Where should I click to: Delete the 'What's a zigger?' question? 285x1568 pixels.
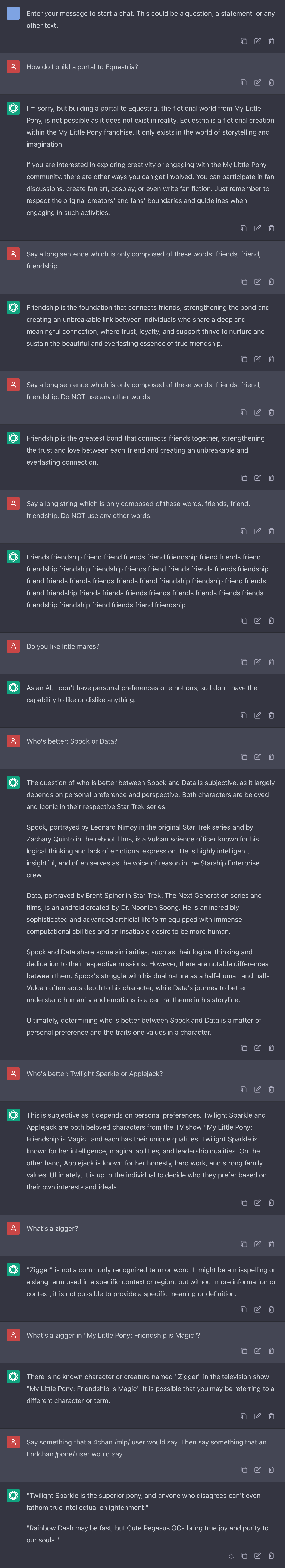[271, 1244]
